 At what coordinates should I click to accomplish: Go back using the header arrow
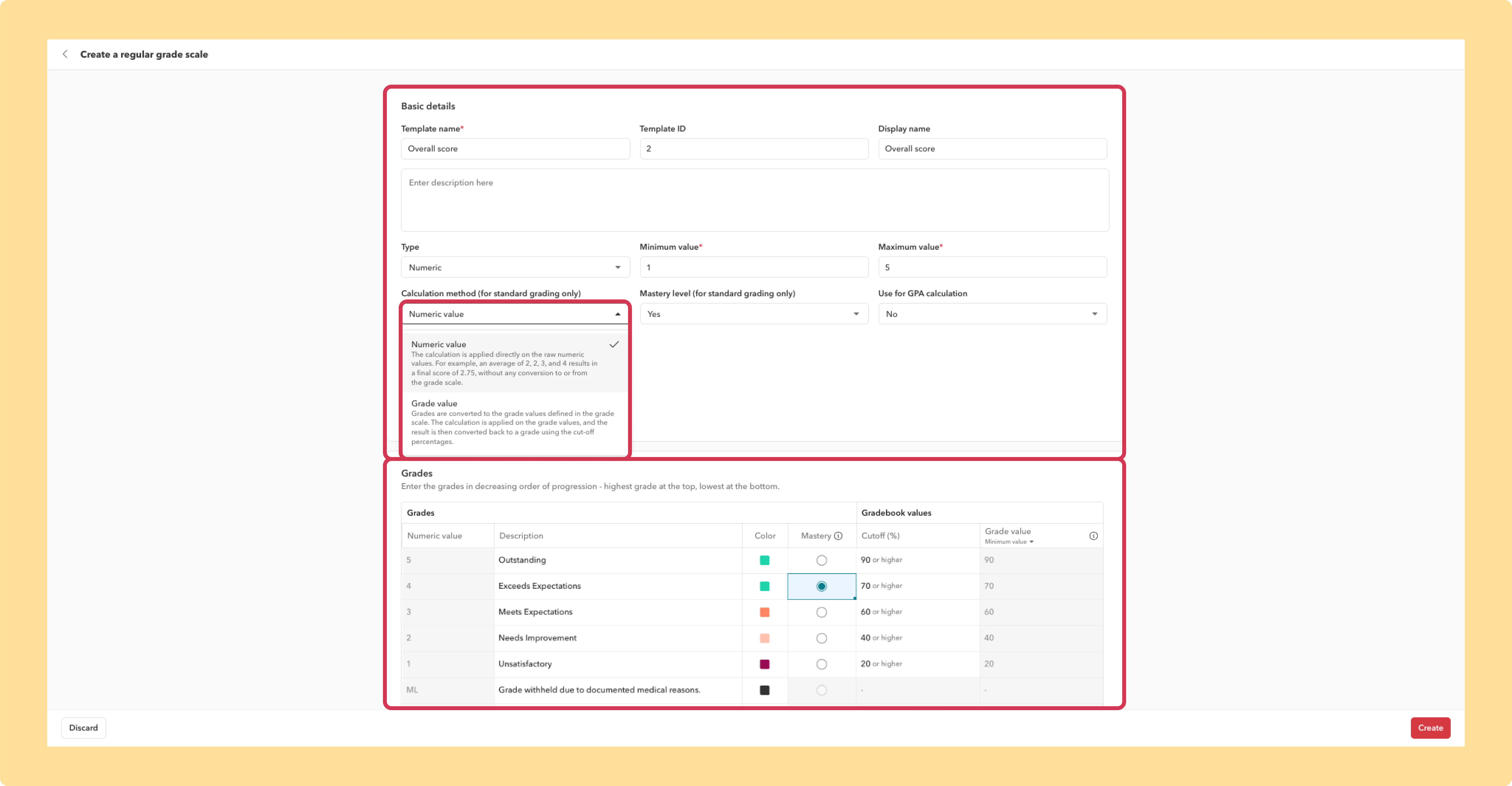click(65, 54)
